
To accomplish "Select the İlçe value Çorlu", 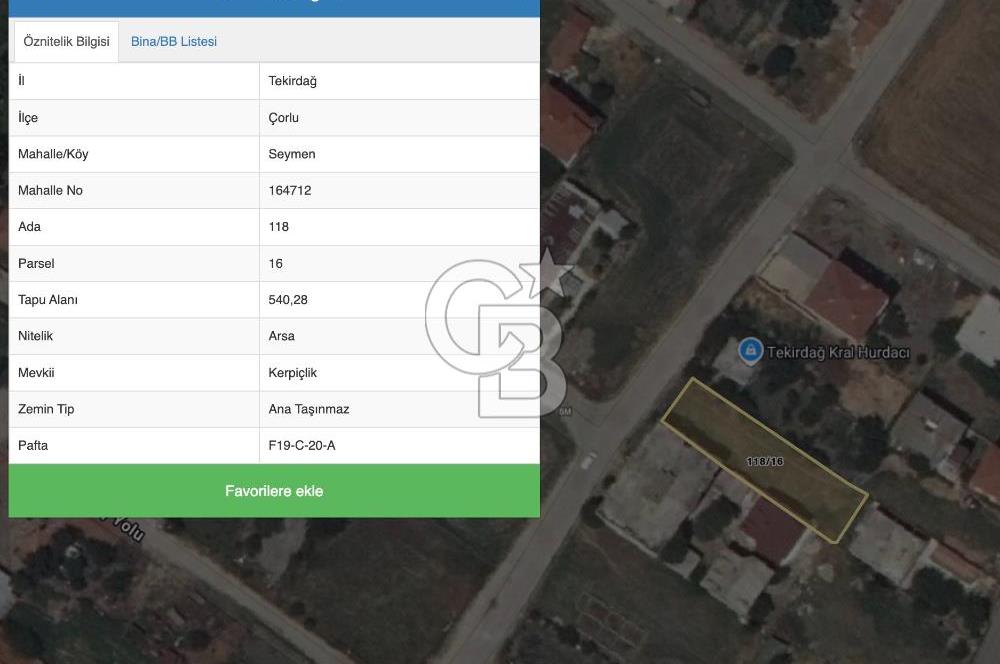I will (x=284, y=118).
